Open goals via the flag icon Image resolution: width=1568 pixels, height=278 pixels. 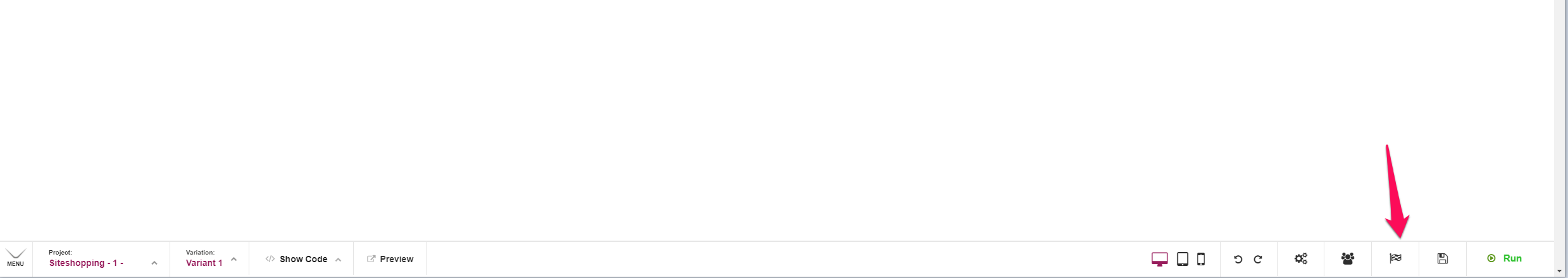[1395, 258]
